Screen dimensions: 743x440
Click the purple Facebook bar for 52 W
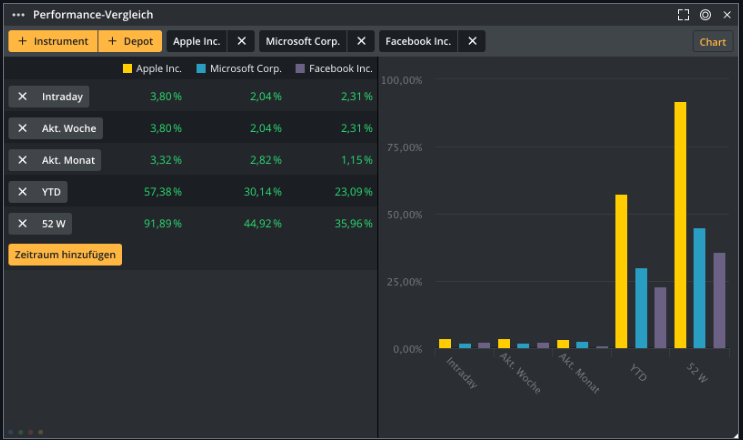(719, 300)
